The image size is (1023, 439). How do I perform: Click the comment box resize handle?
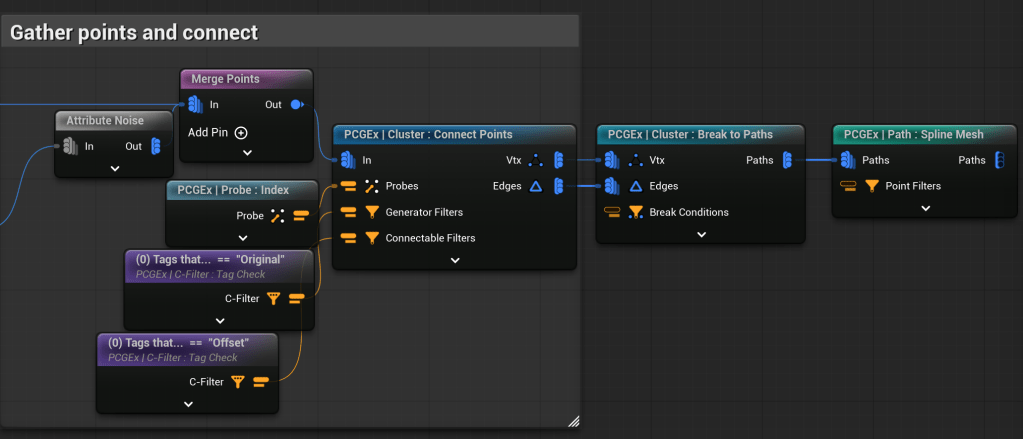pos(573,421)
